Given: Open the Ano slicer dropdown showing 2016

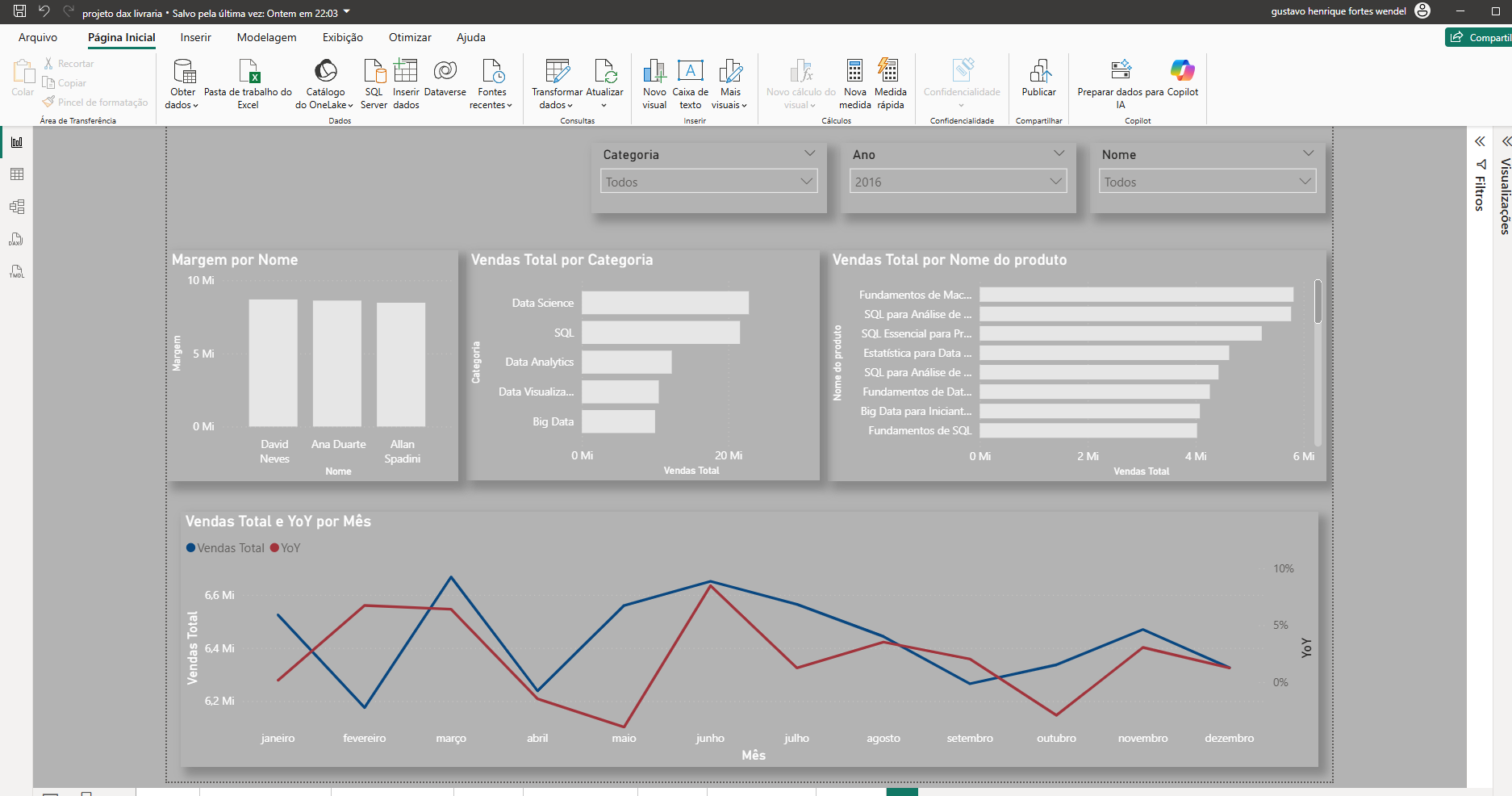Looking at the screenshot, I should point(959,182).
